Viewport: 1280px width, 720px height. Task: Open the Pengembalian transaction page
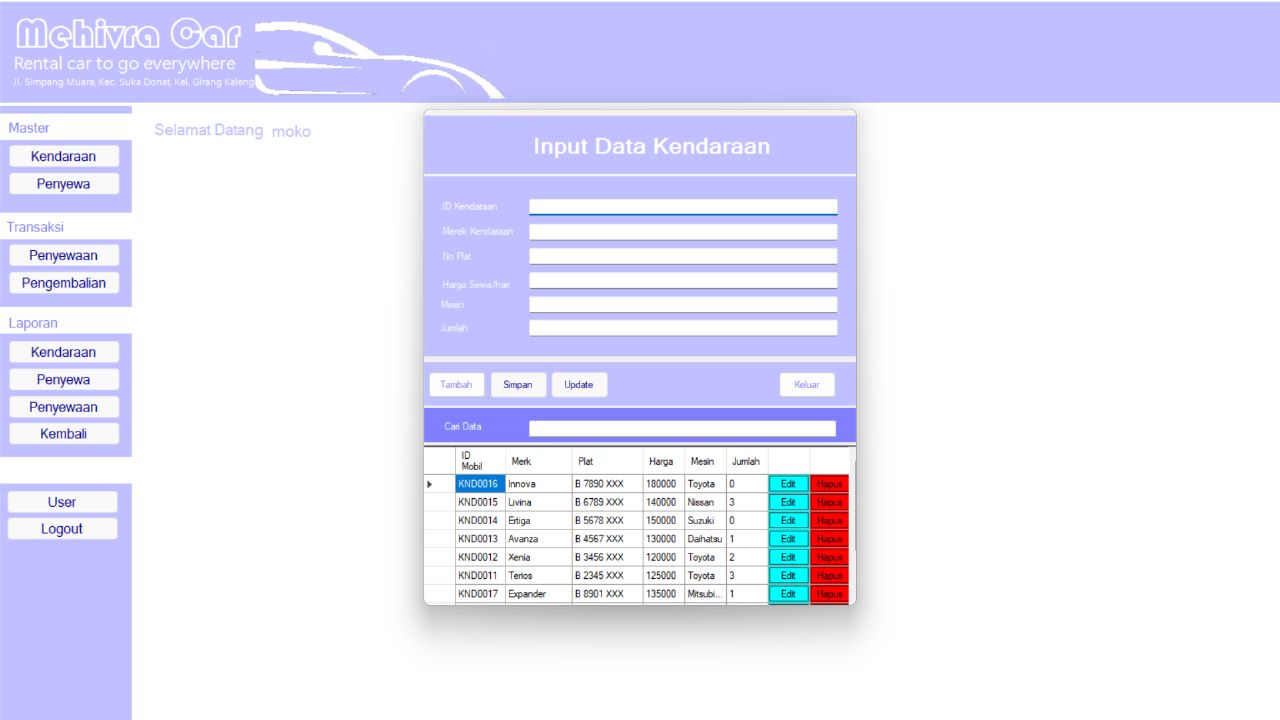63,282
